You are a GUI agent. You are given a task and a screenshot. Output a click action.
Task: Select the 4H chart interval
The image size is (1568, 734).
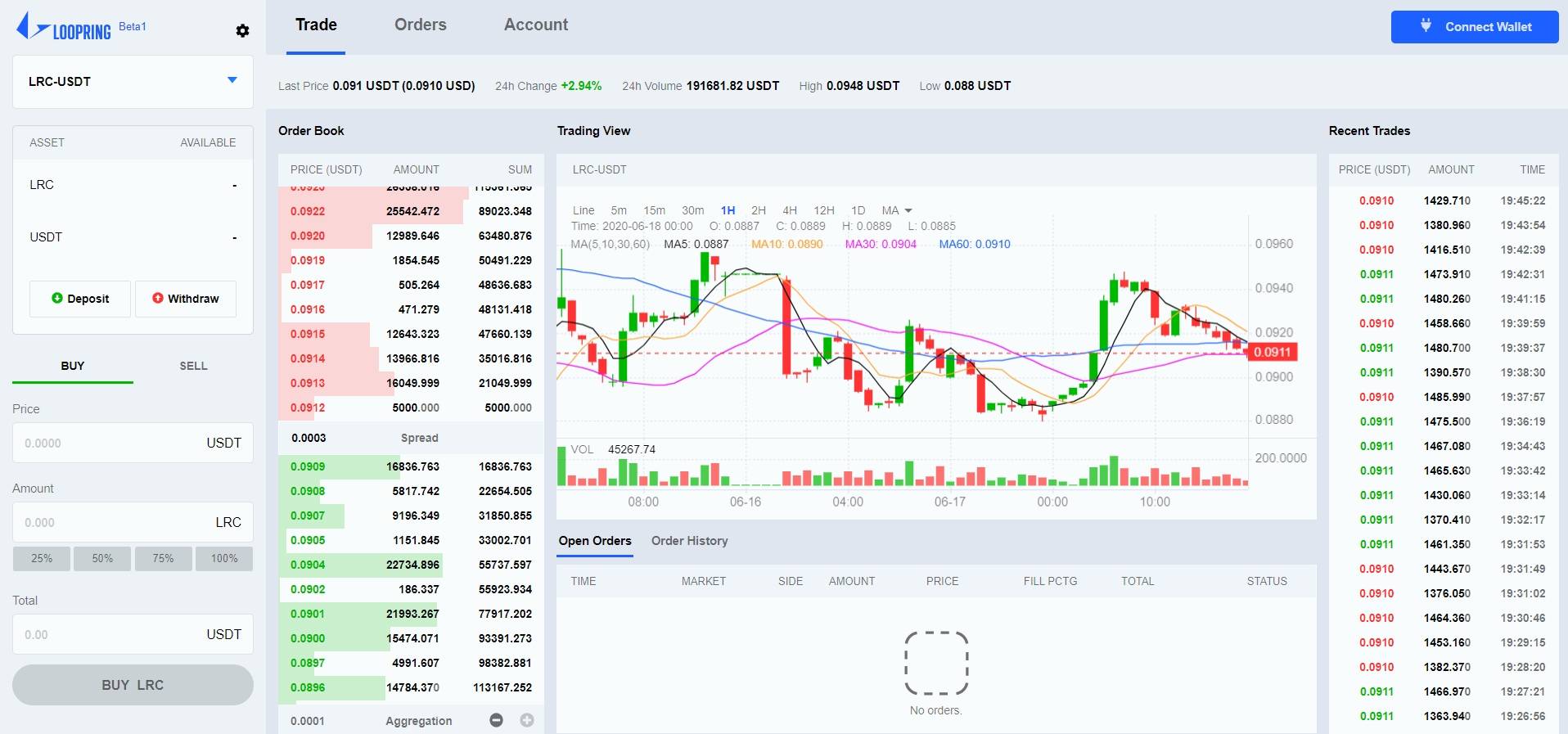[x=790, y=210]
